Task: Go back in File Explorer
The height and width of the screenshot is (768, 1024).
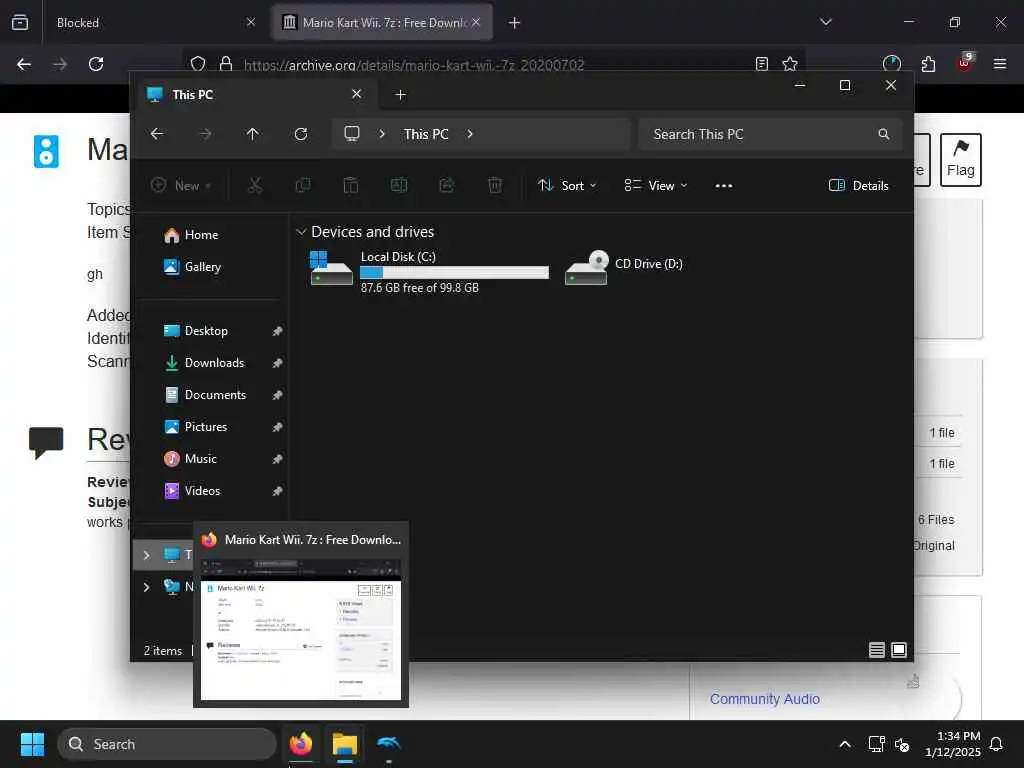Action: [x=157, y=134]
